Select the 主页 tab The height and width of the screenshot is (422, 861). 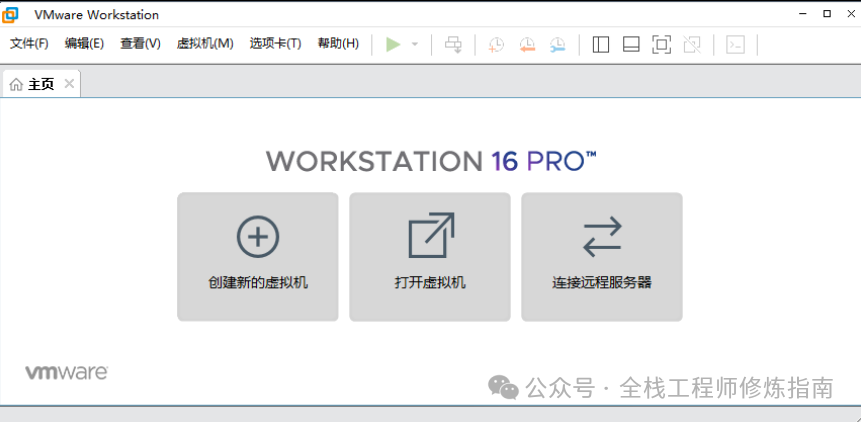click(41, 84)
